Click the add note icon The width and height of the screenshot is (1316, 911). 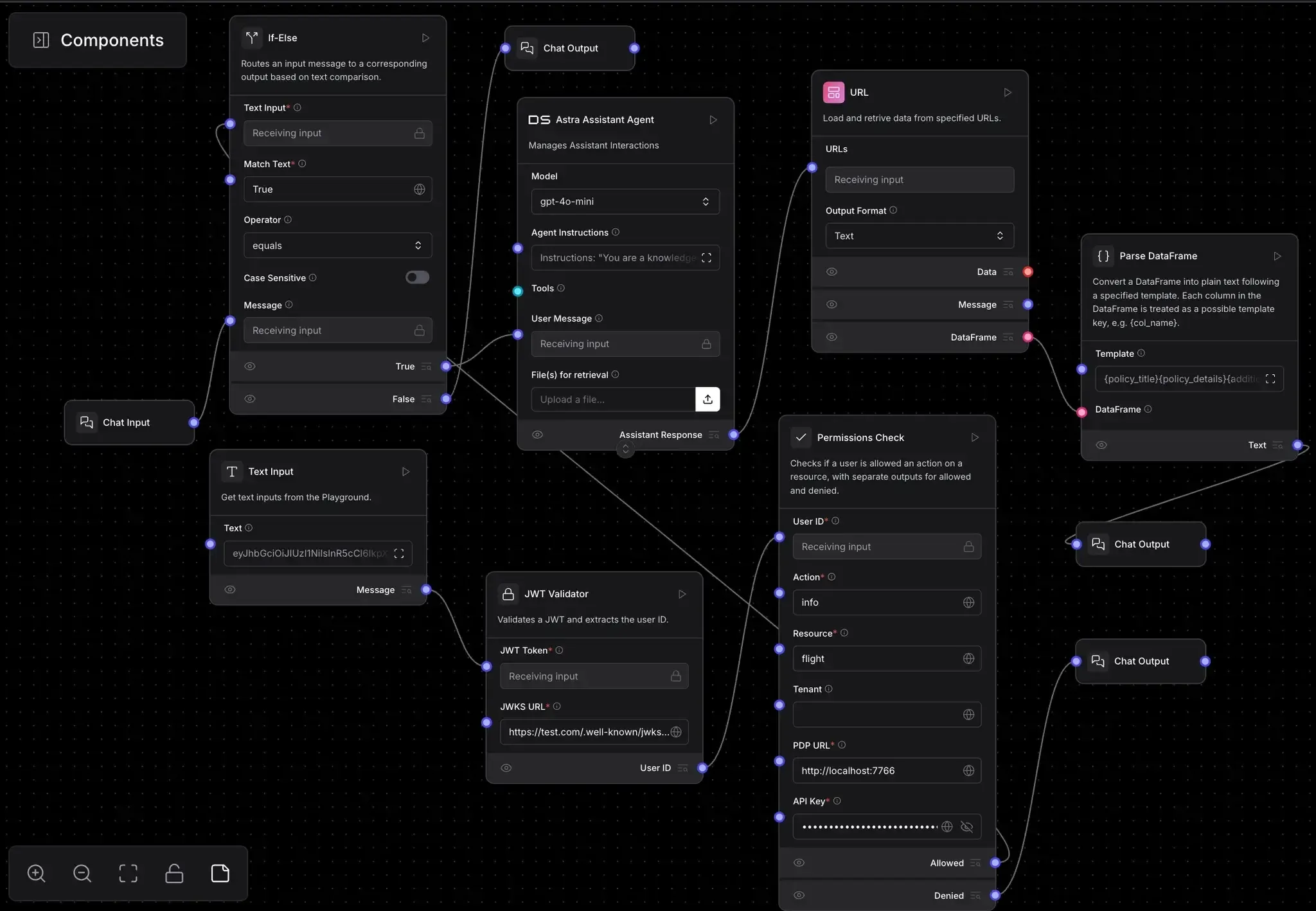(x=220, y=873)
